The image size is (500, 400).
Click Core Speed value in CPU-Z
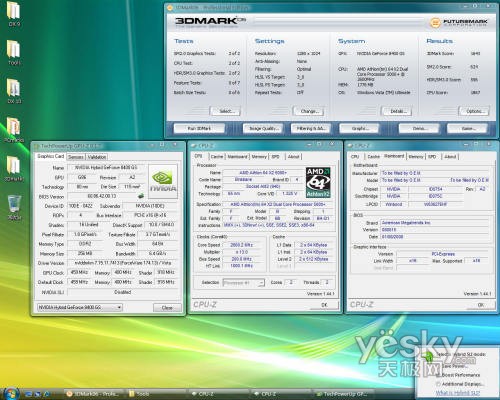[x=242, y=245]
